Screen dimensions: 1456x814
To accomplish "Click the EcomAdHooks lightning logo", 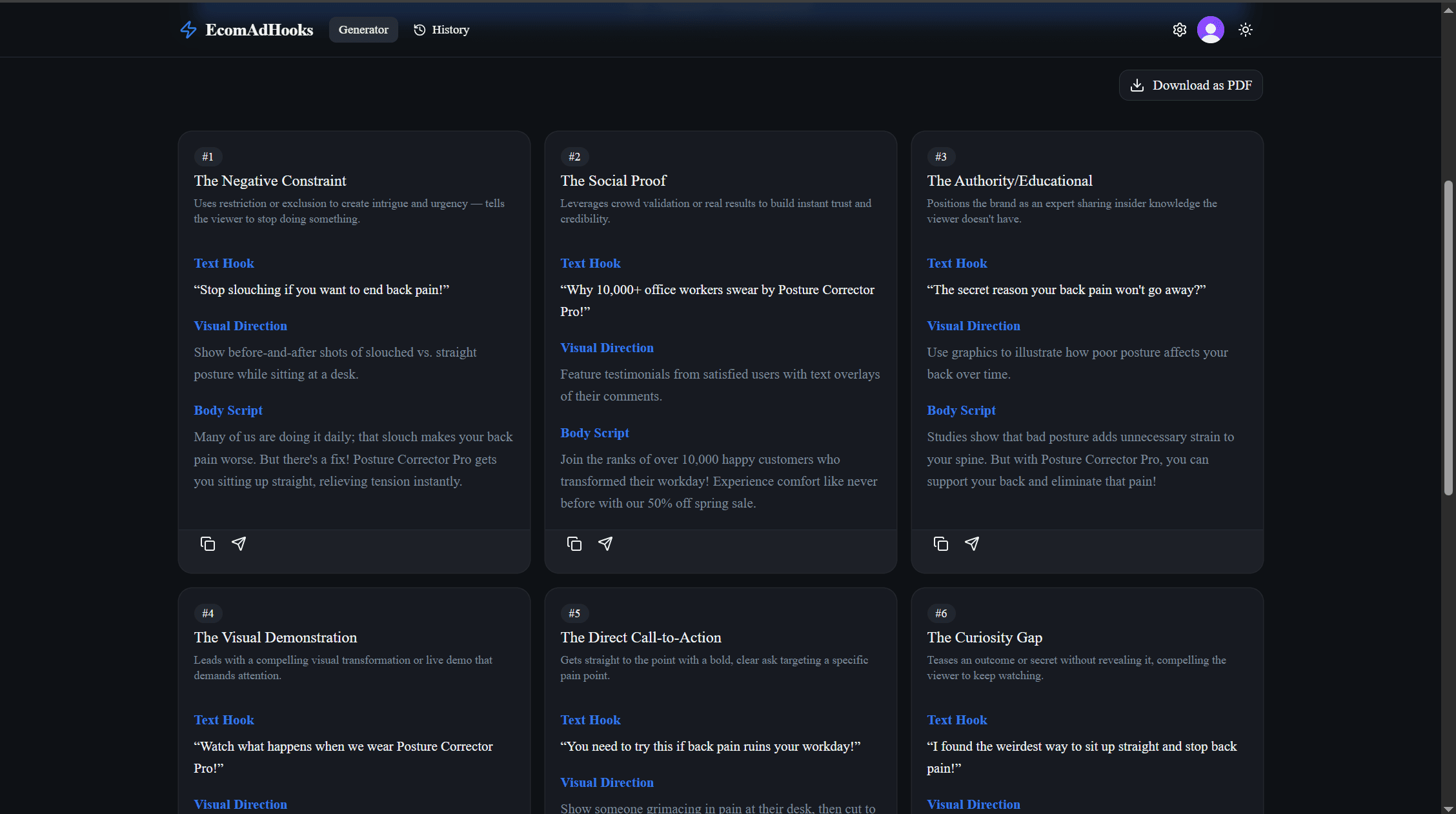I will (x=188, y=30).
